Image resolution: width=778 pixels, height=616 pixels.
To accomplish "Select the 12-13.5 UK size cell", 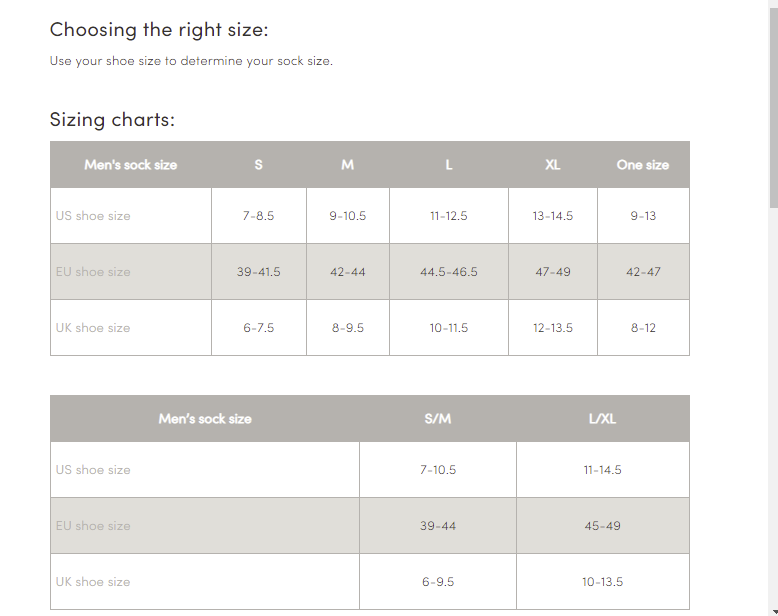I will point(553,328).
